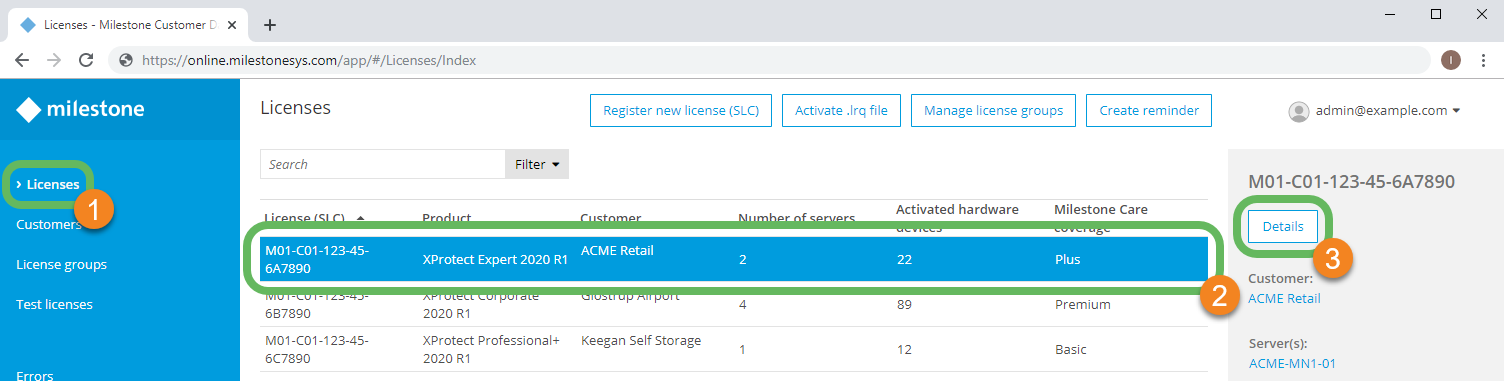
Task: Click the browser forward arrow
Action: click(54, 60)
